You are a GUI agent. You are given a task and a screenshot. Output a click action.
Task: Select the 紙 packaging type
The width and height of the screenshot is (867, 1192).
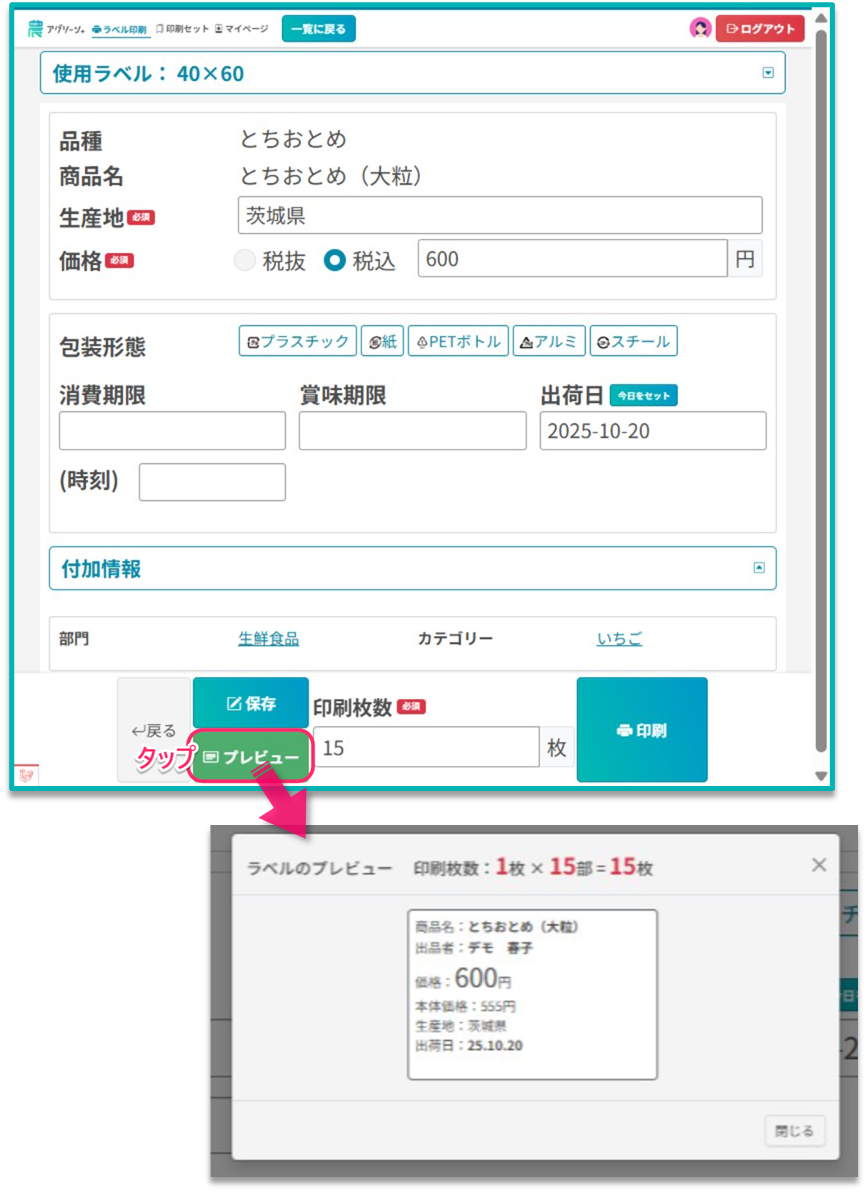[x=382, y=342]
